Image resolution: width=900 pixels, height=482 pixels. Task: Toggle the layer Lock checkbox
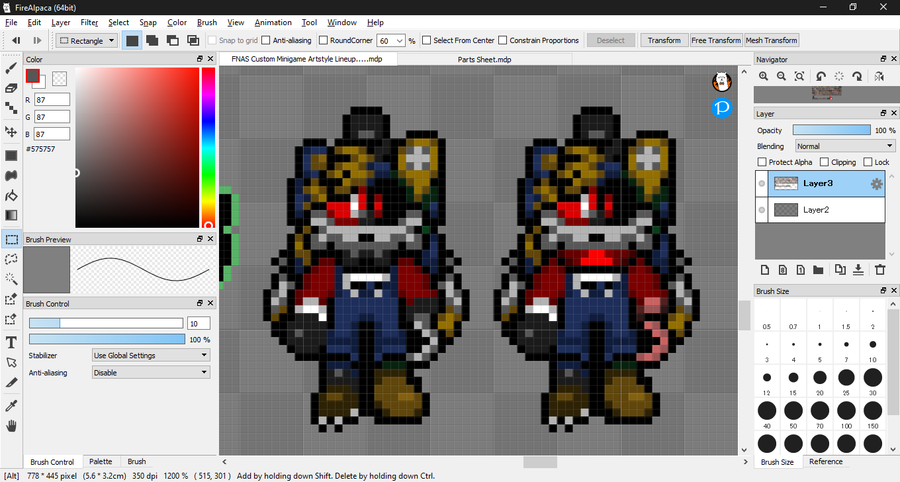(868, 162)
